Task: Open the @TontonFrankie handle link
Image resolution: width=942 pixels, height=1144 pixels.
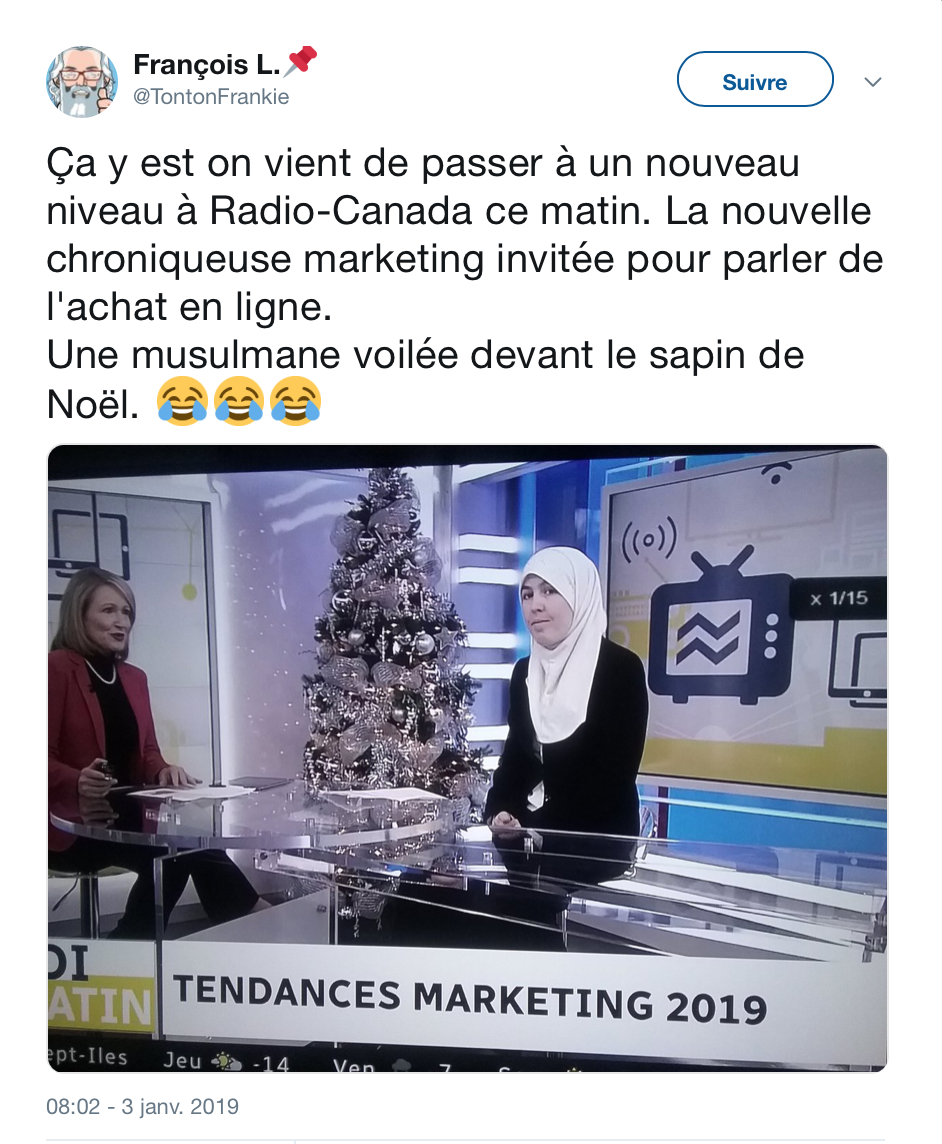Action: [211, 97]
